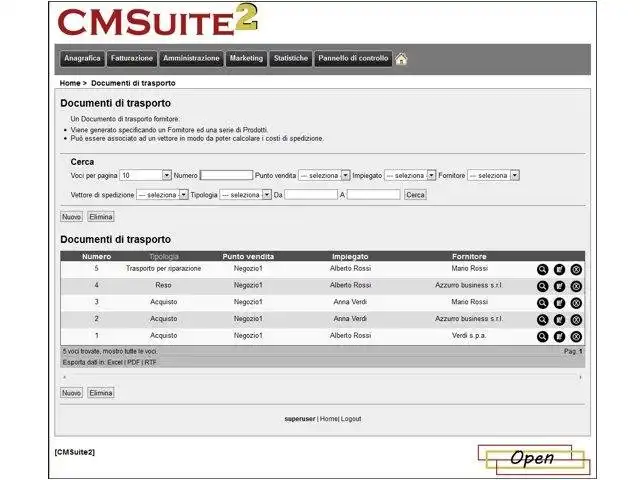Open Pannello di controllo menu

click(353, 58)
